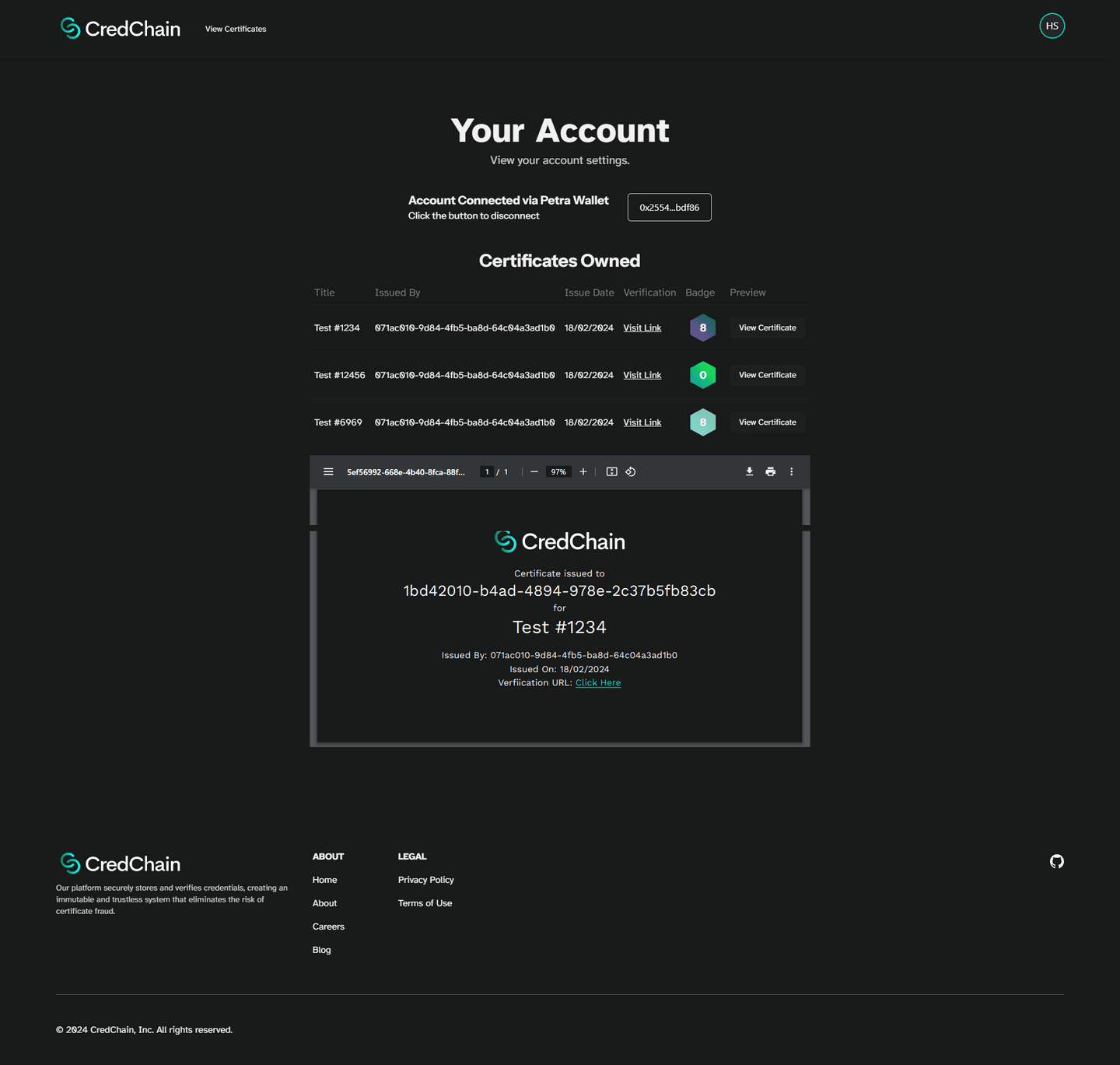Follow the Click Here verification link
The height and width of the screenshot is (1065, 1120).
point(598,682)
